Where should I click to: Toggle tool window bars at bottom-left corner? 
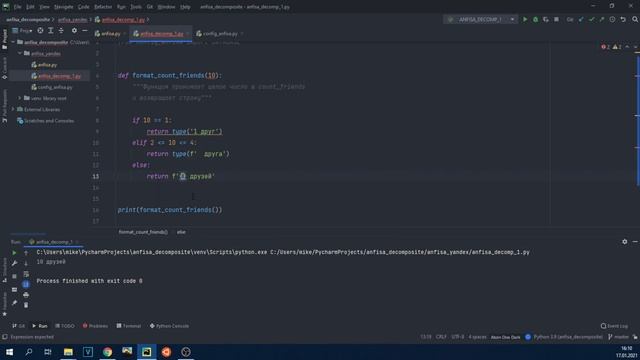click(4, 337)
